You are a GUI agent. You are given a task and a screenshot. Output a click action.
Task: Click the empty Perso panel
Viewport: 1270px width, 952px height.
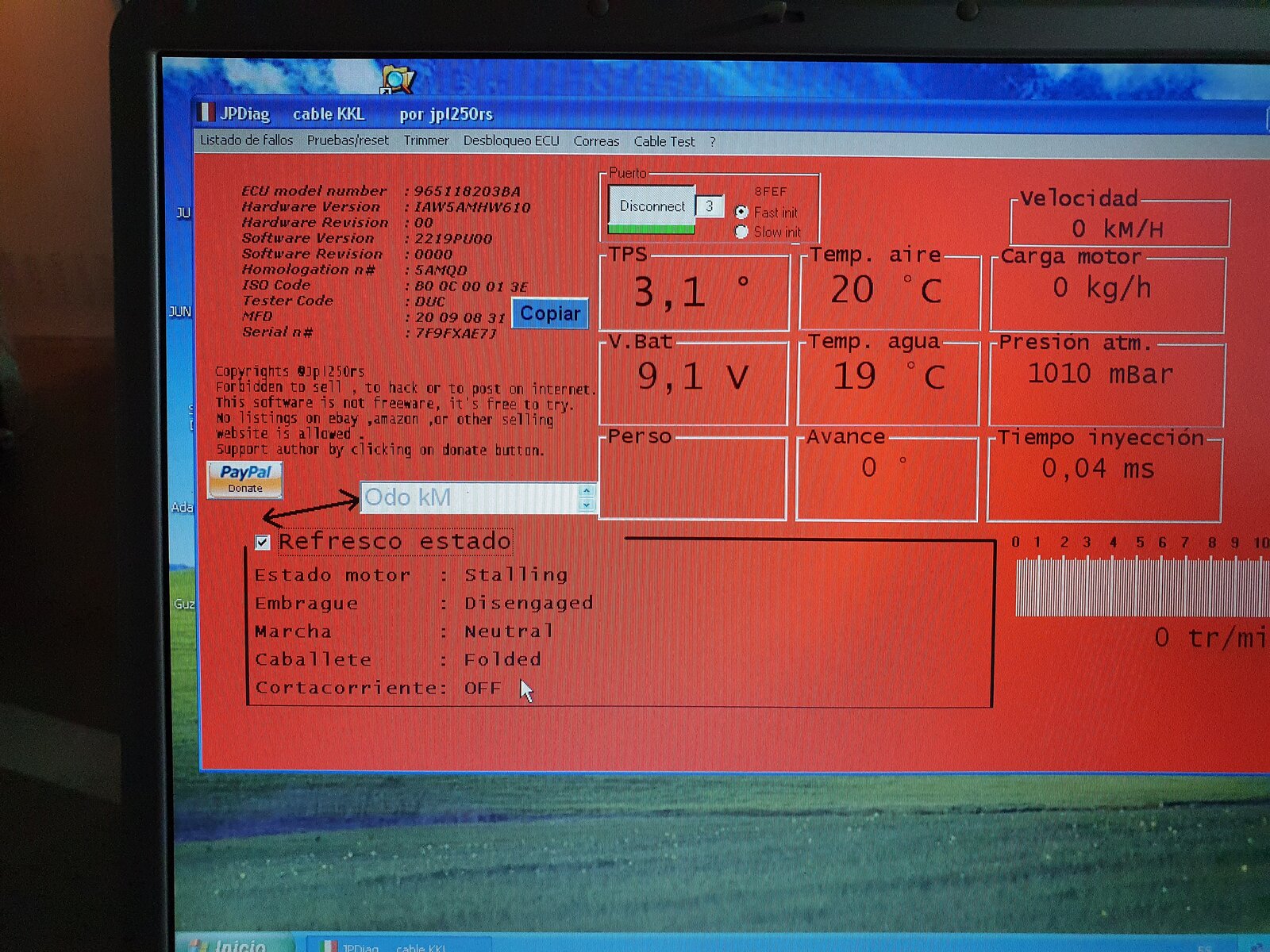click(692, 478)
